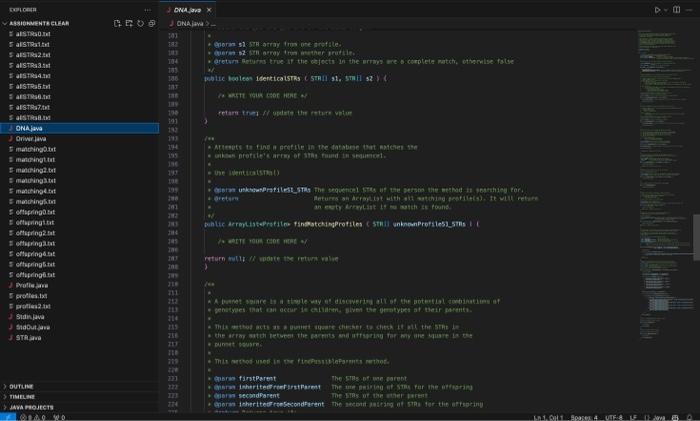Open offspring0.txt file
700x421 pixels.
tap(79, 212)
